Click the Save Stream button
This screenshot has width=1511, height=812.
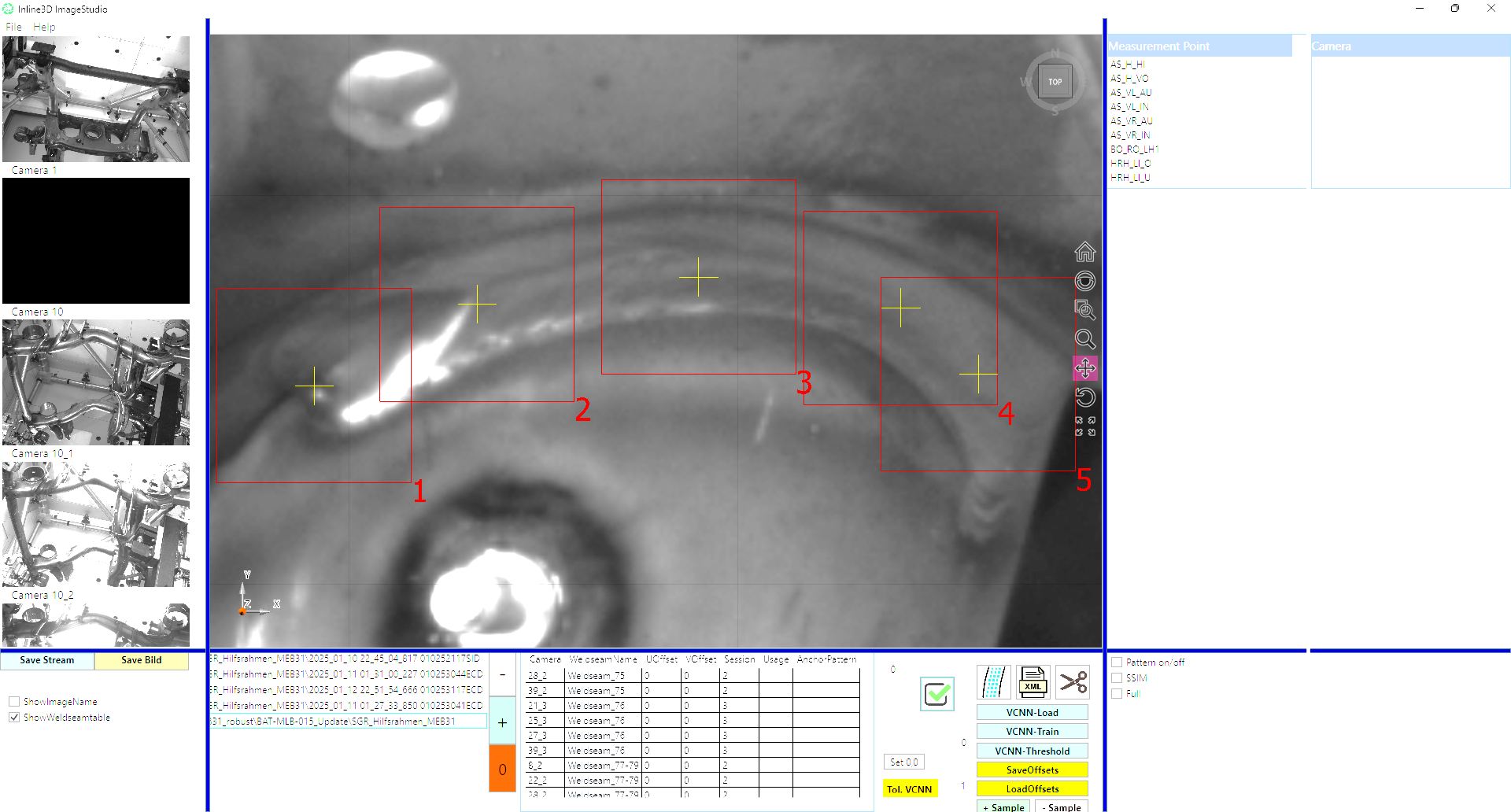47,661
